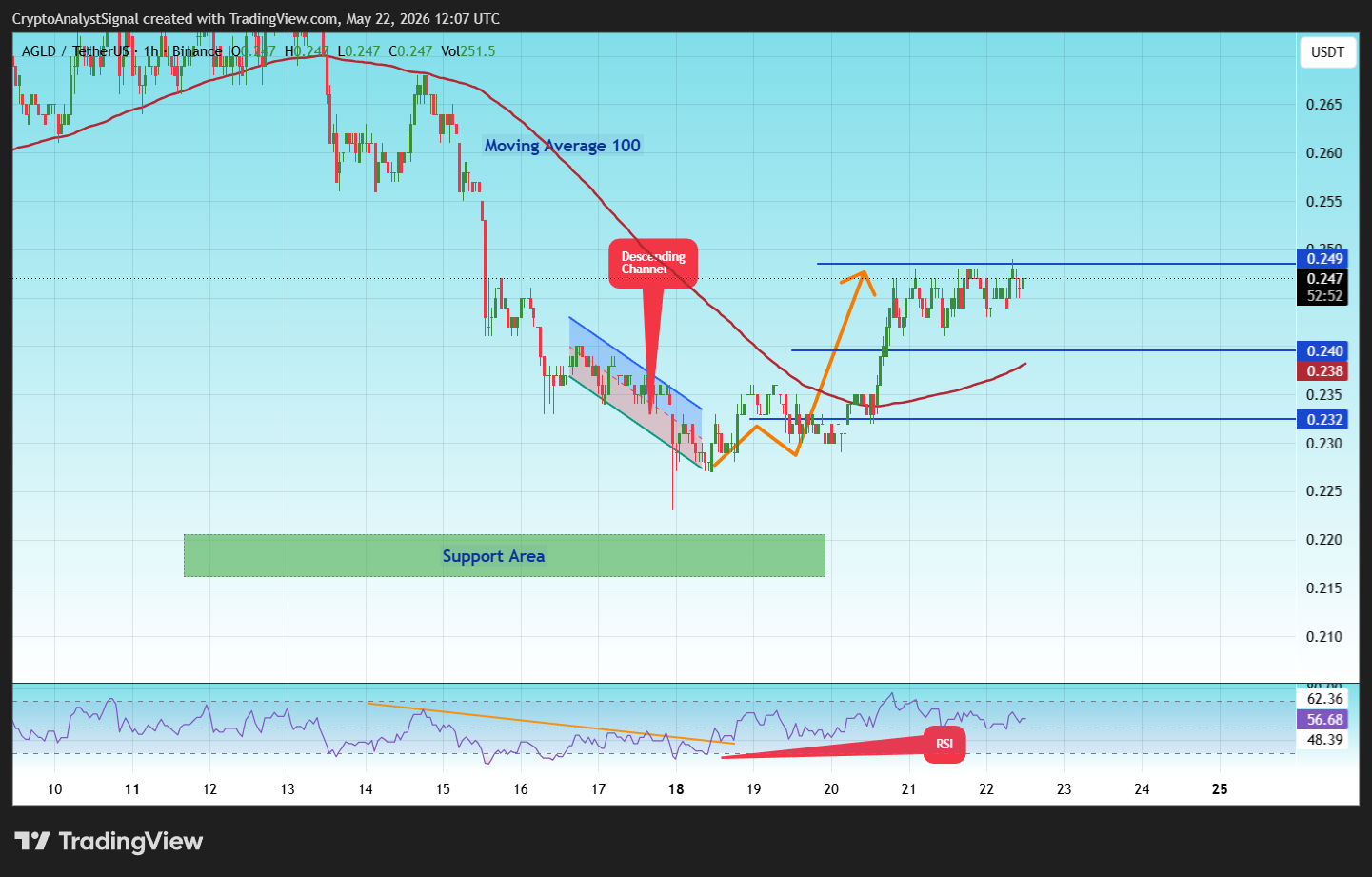Click the blue 0.249 price label
1372x877 pixels.
pyautogui.click(x=1324, y=259)
